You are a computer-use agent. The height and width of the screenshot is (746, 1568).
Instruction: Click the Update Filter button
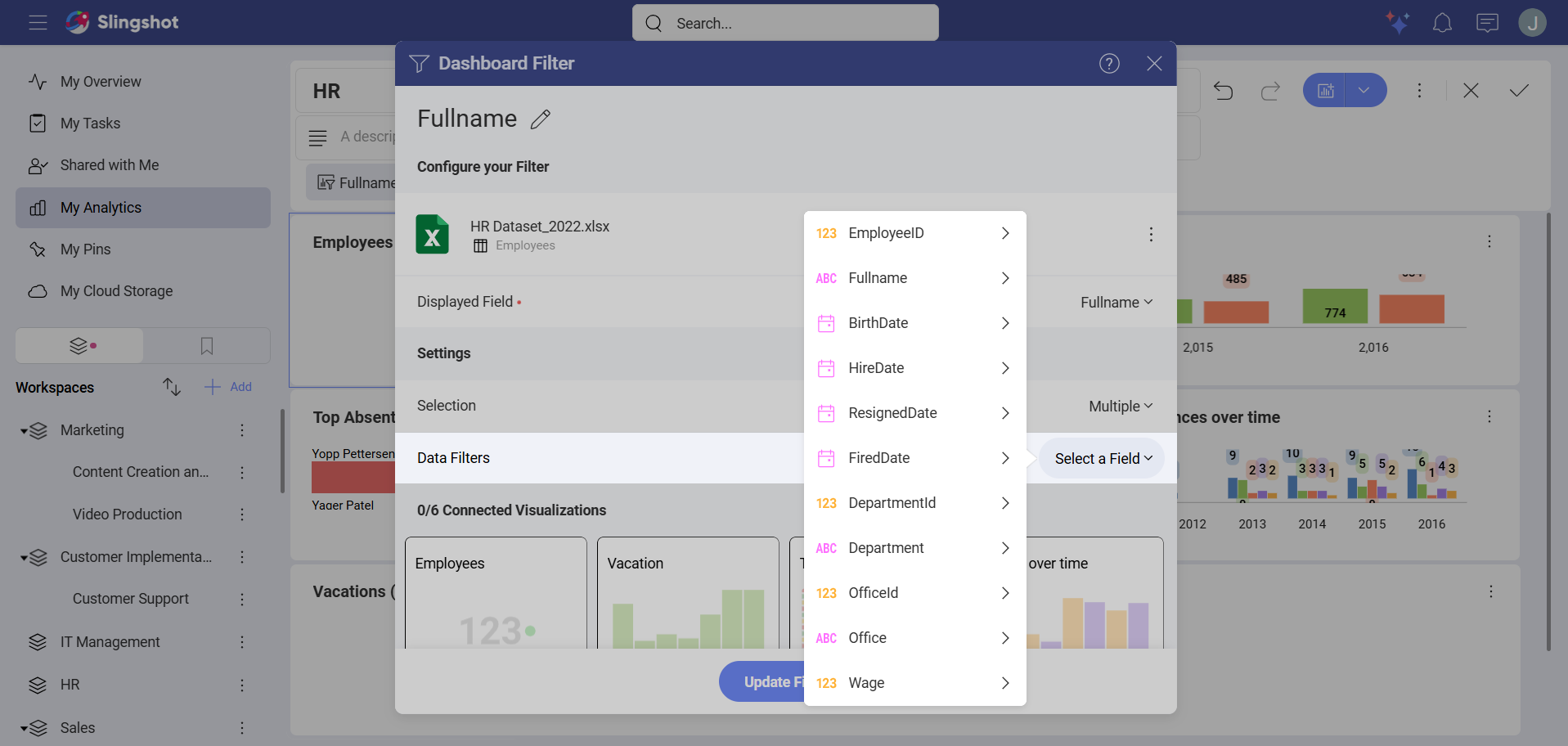click(x=762, y=682)
